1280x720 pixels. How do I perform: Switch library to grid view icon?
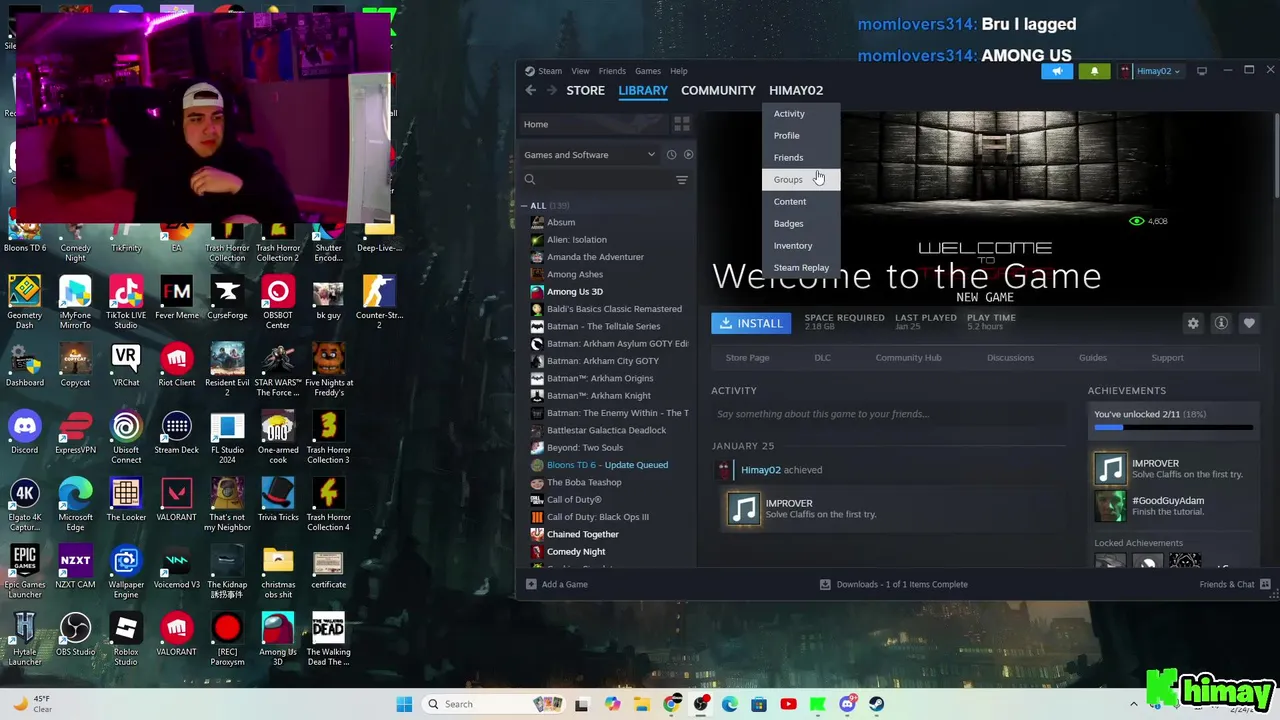point(682,124)
